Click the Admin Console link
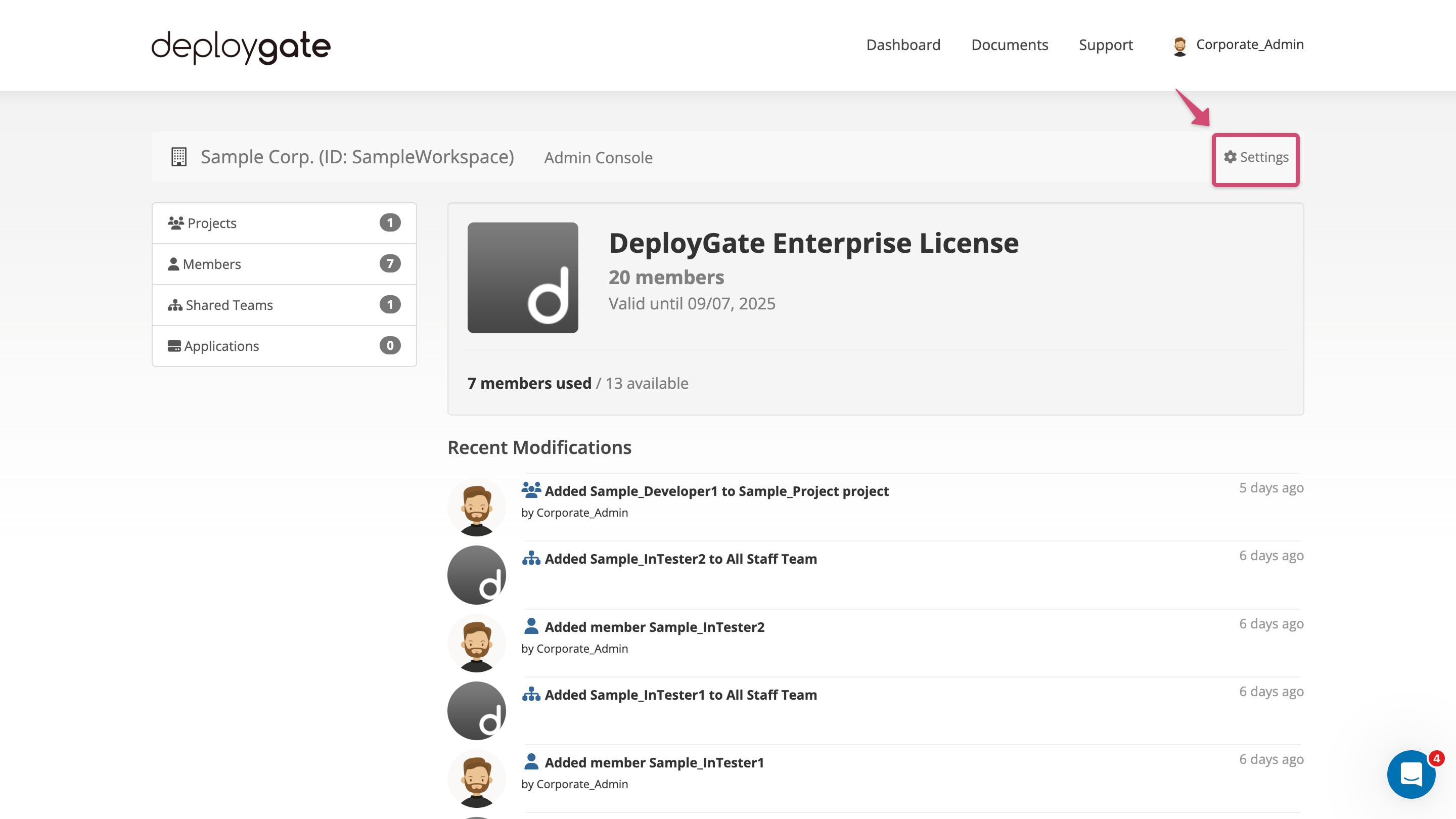Viewport: 1456px width, 819px height. 598,158
